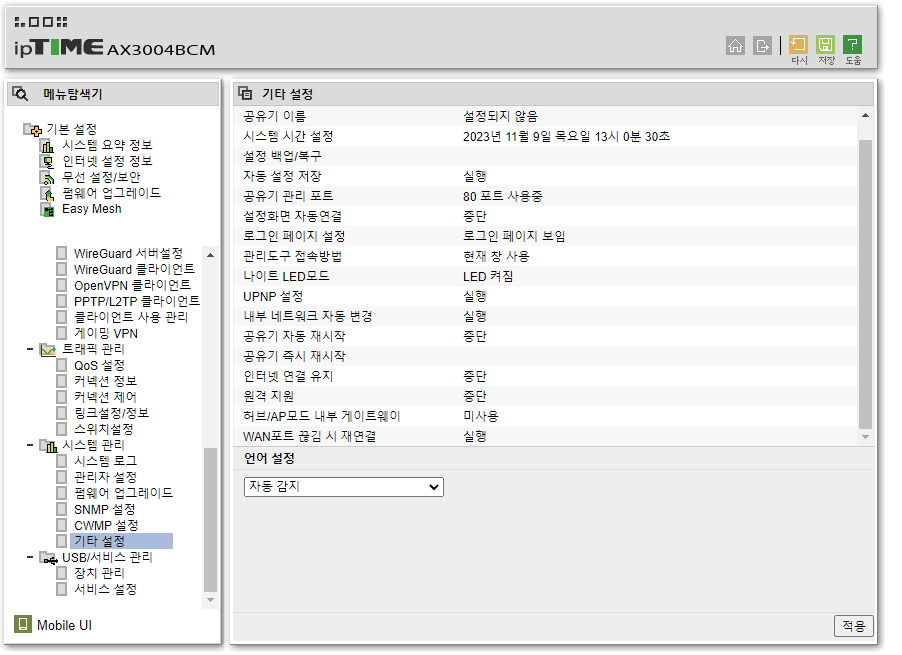902x655 pixels.
Task: Collapse the USB/서비스 관리 tree branch
Action: [30, 557]
